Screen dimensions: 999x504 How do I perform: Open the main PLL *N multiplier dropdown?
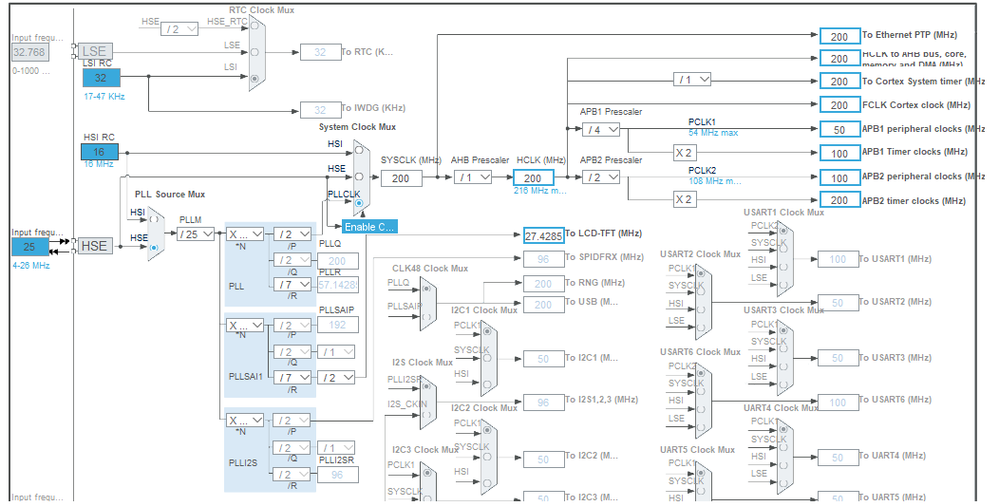[245, 234]
